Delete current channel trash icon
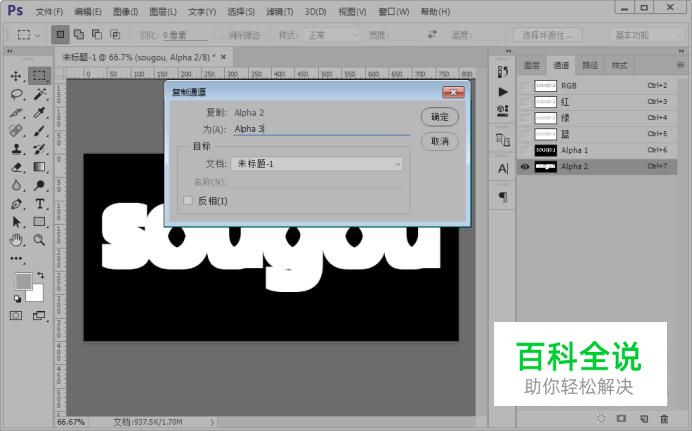 pos(664,418)
